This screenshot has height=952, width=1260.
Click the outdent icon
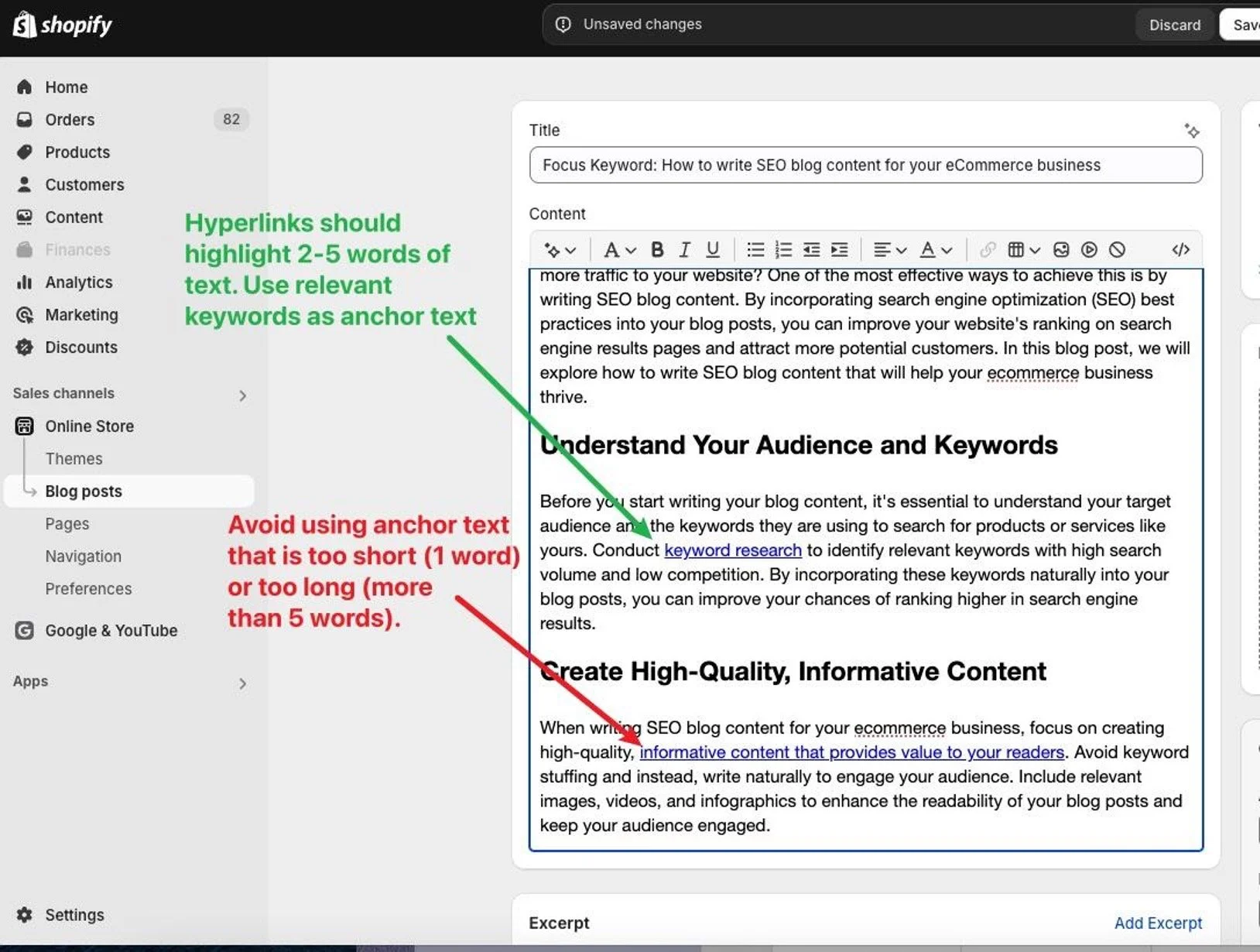pos(811,250)
